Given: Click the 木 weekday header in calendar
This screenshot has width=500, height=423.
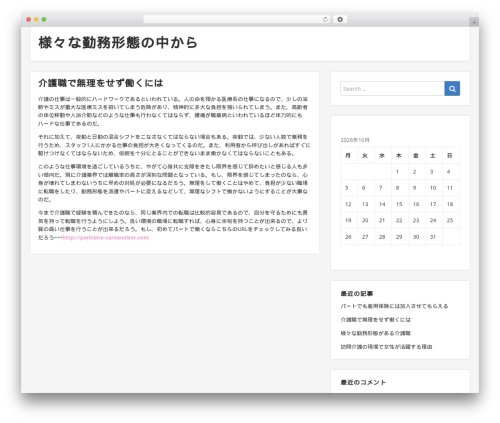Looking at the screenshot, I should pyautogui.click(x=399, y=155).
